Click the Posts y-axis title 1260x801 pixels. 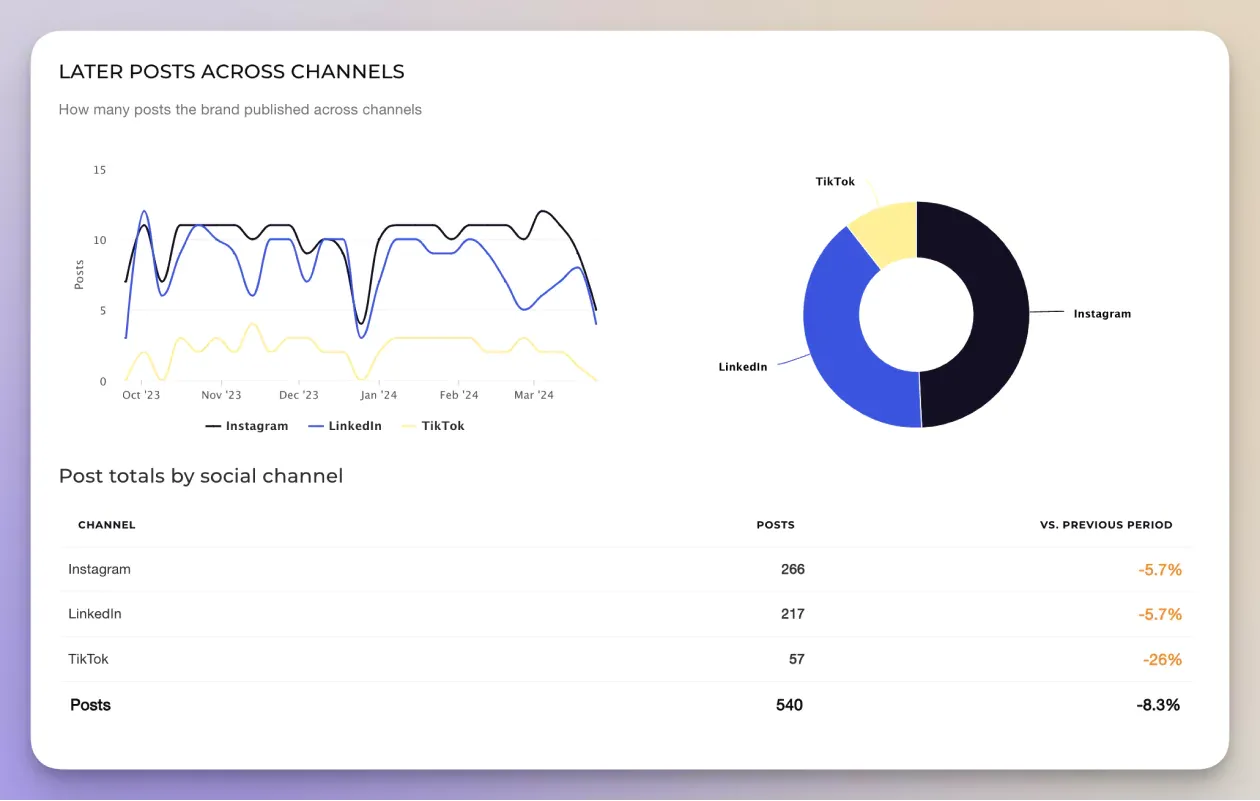click(x=79, y=275)
